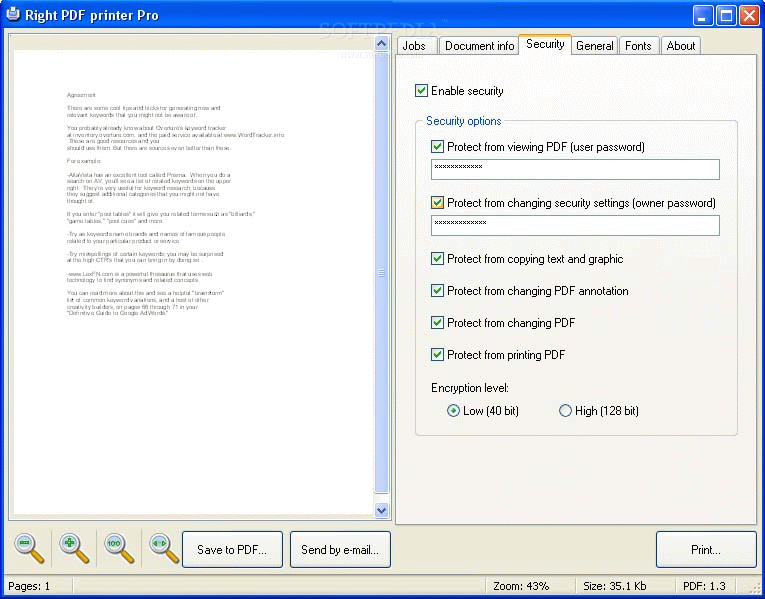Click the Security options group label
Screen dimensions: 765x599
[463, 121]
